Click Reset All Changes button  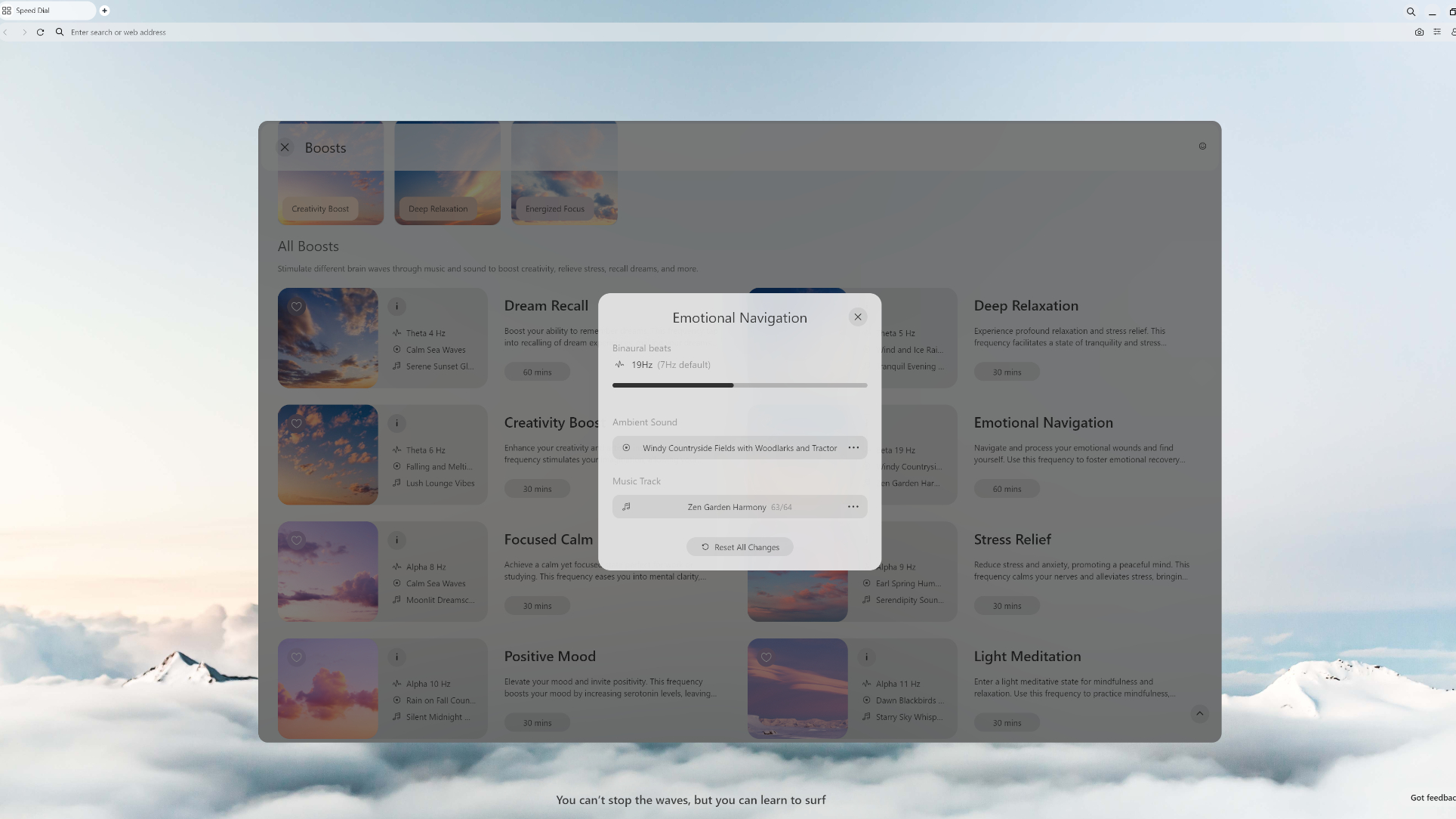pos(740,547)
